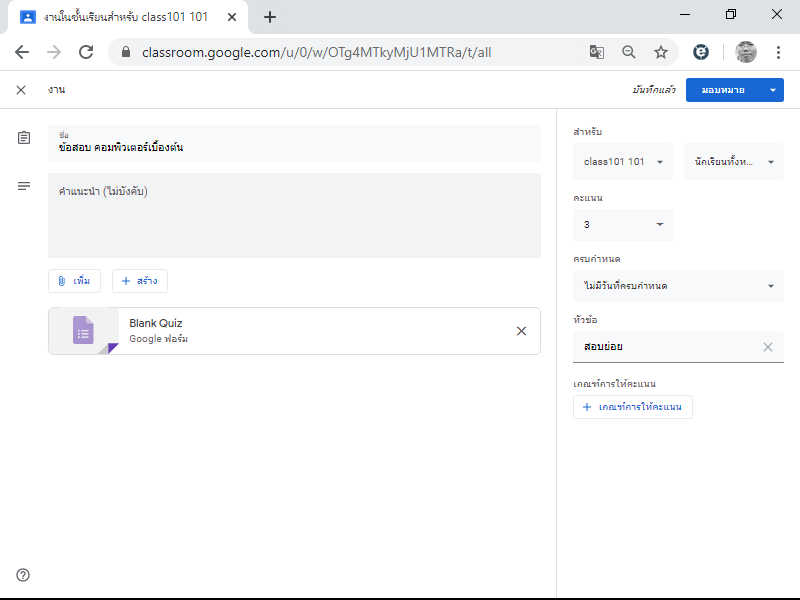Bookmark this page with the star icon
This screenshot has width=800, height=600.
point(661,52)
